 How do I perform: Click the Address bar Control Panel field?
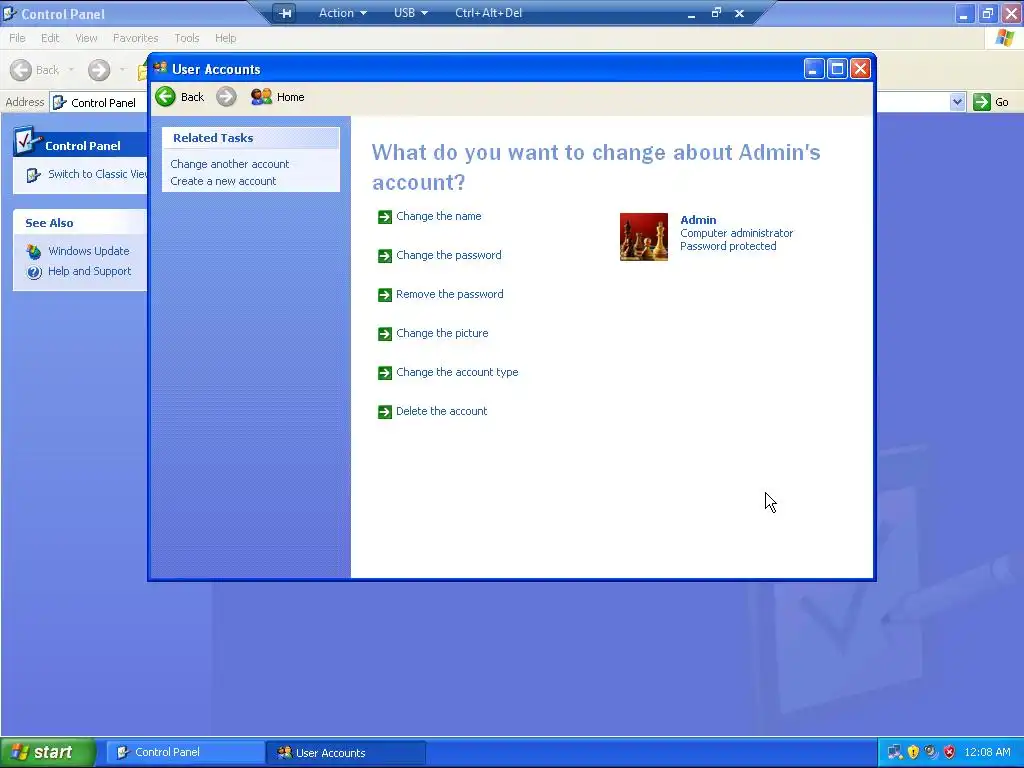coord(99,103)
